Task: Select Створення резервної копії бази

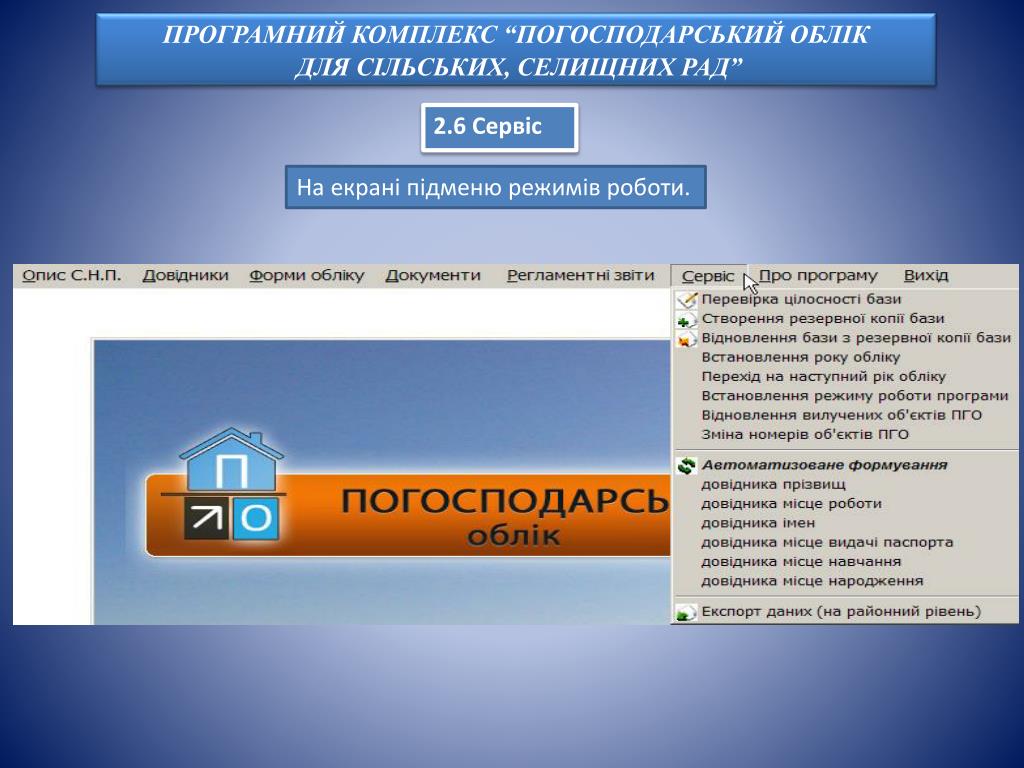Action: [x=823, y=319]
